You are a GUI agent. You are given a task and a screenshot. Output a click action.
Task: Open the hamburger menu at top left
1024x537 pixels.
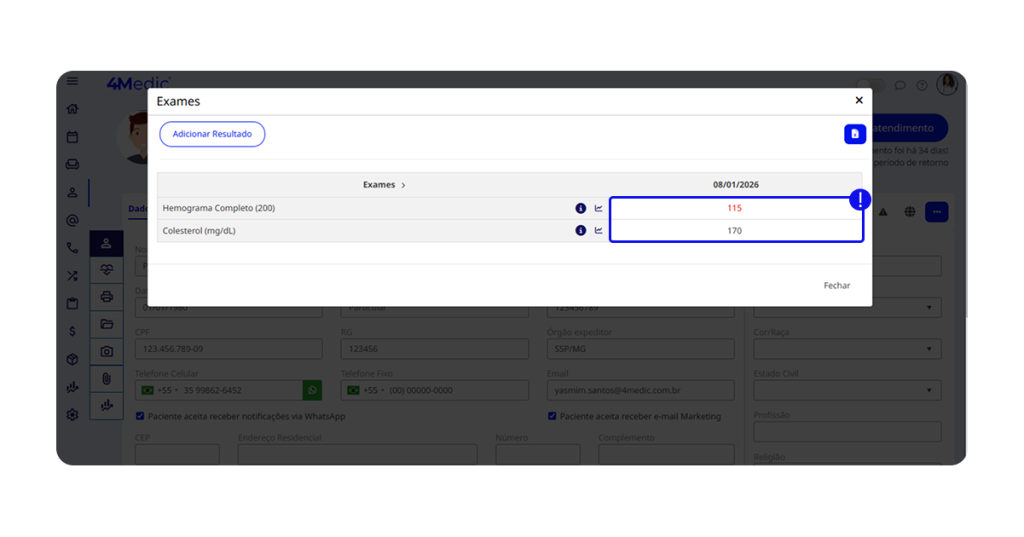pyautogui.click(x=72, y=81)
